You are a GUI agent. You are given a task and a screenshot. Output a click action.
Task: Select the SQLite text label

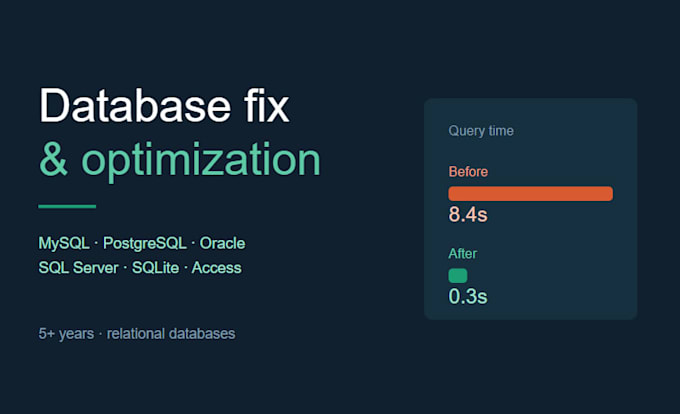coord(155,268)
